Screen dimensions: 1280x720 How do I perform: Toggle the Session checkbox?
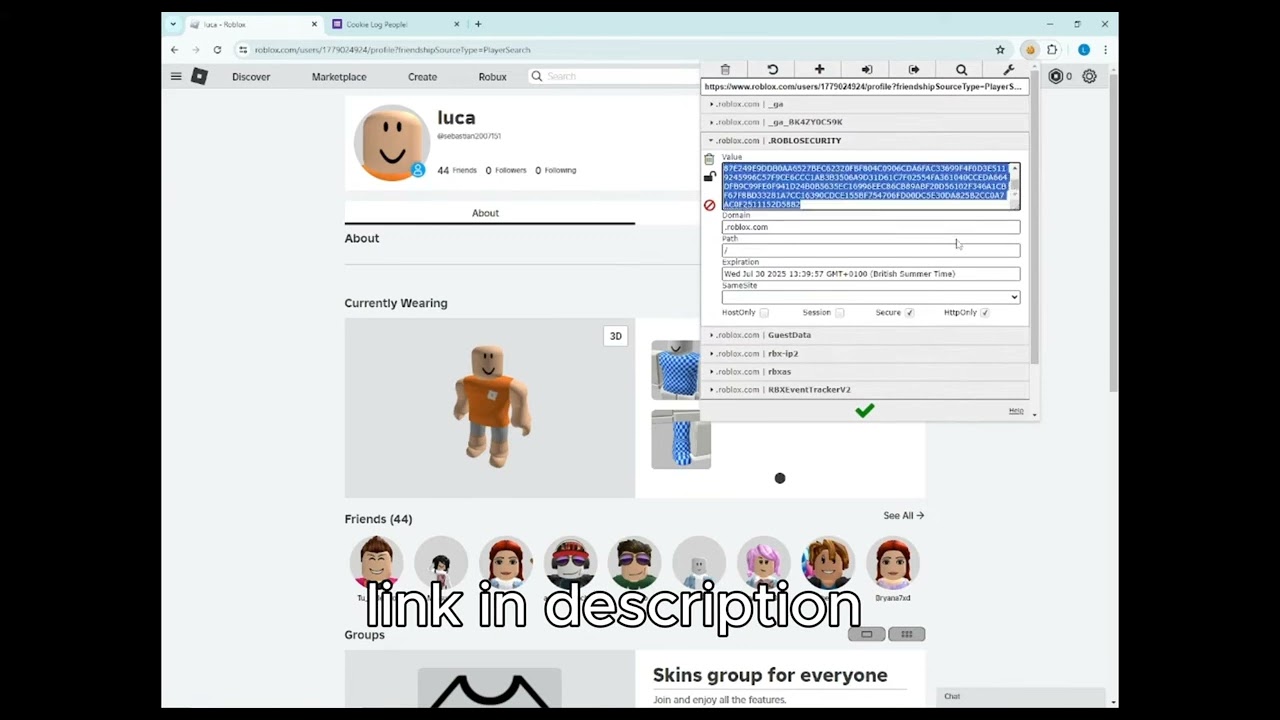[x=839, y=313]
